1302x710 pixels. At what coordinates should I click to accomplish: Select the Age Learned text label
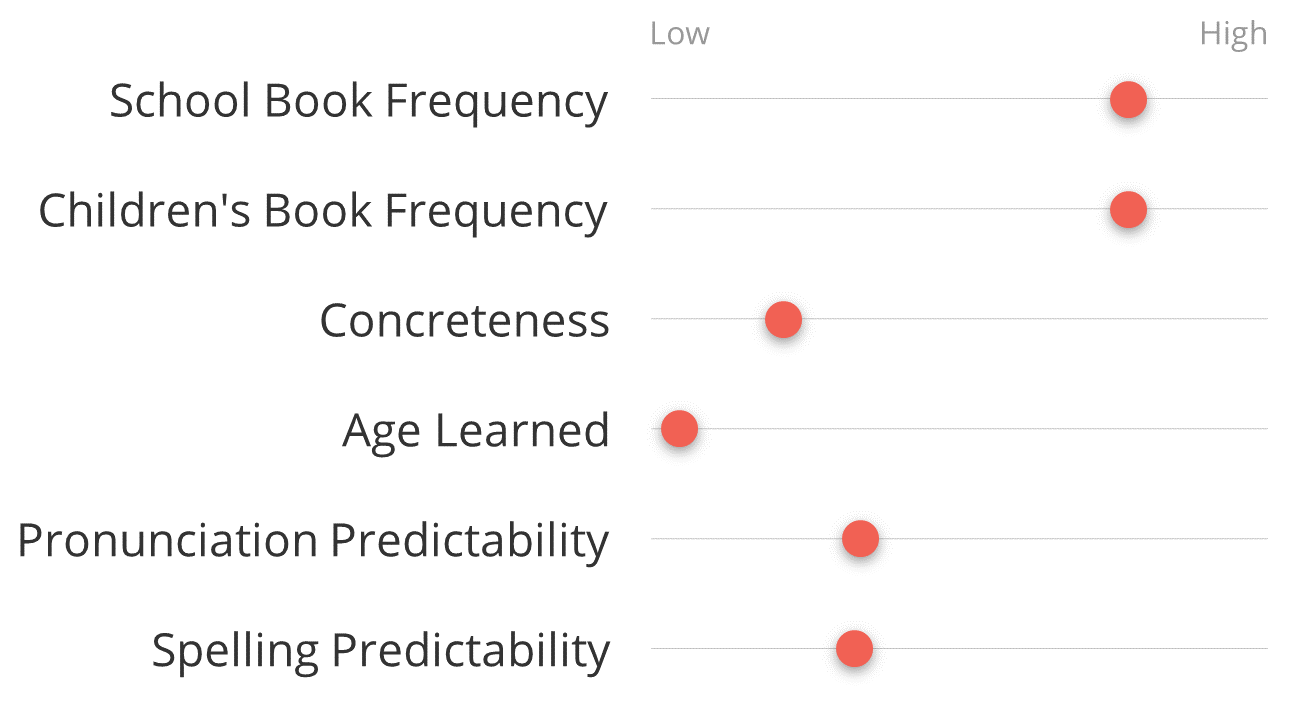pos(476,431)
